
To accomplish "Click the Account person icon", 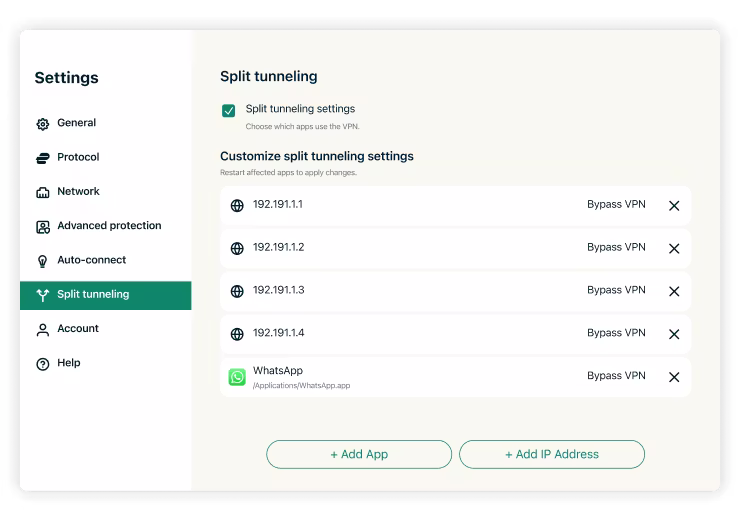I will (42, 330).
